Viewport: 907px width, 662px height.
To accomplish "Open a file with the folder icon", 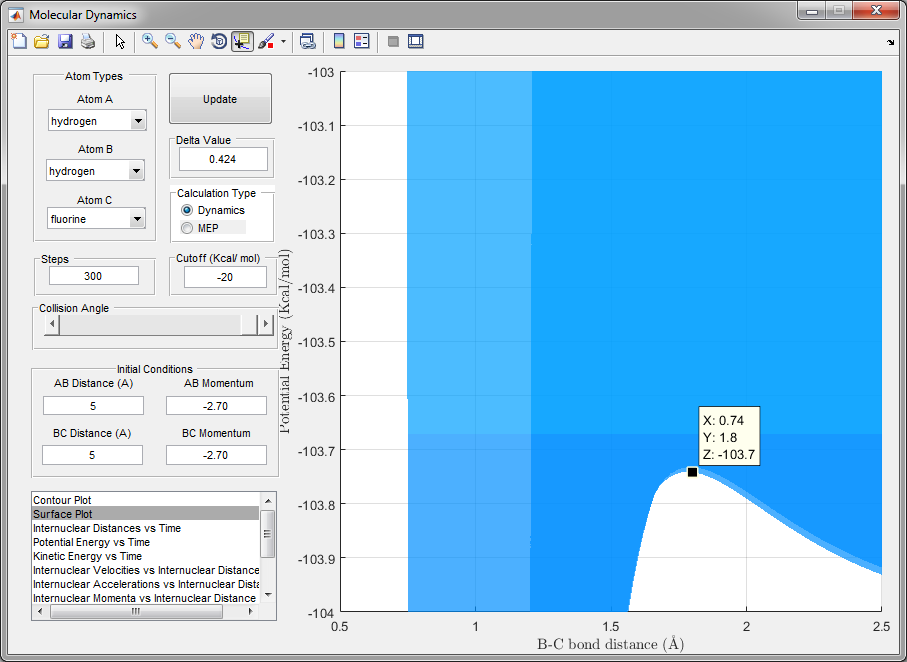I will (42, 41).
